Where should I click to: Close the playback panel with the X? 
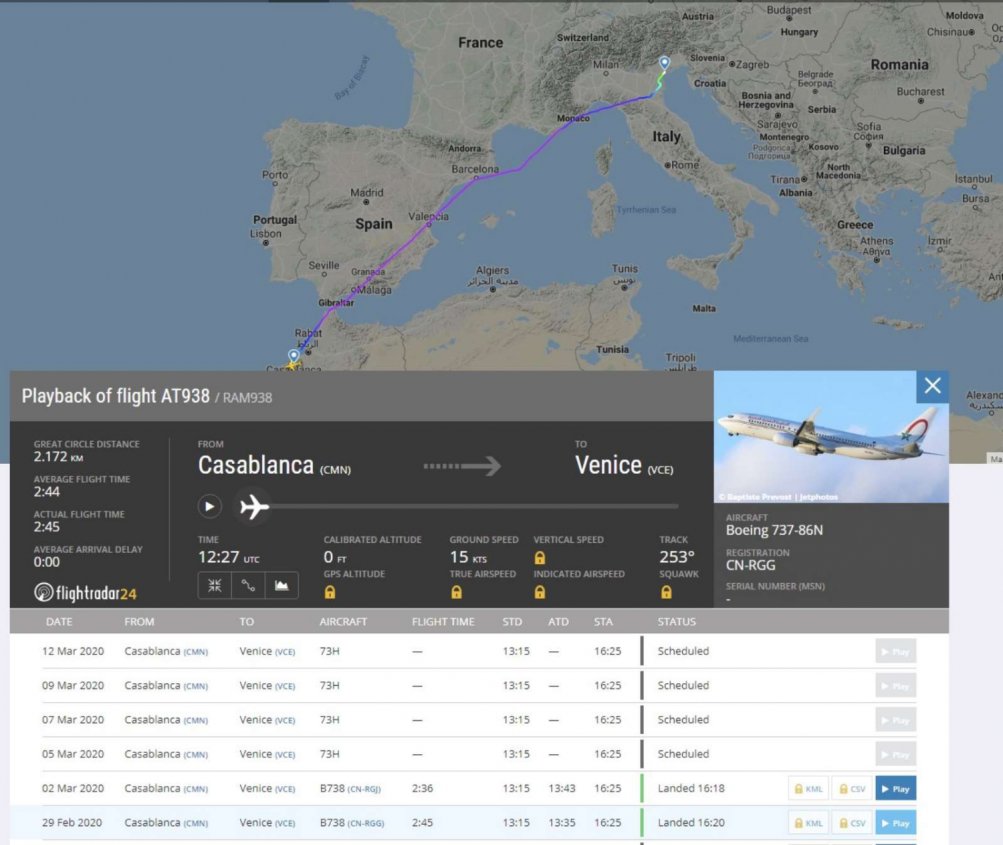tap(933, 386)
